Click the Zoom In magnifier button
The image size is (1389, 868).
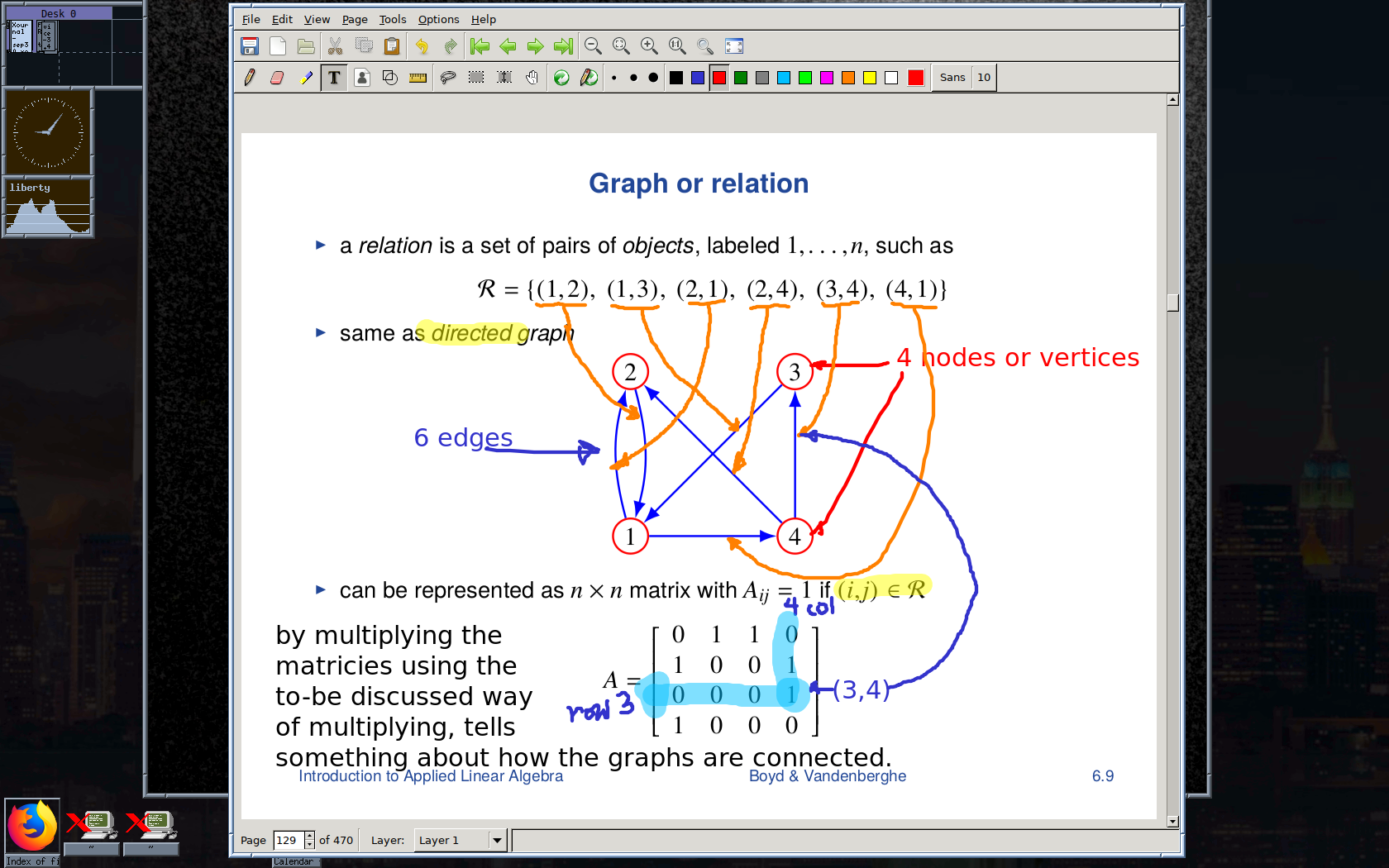click(650, 46)
